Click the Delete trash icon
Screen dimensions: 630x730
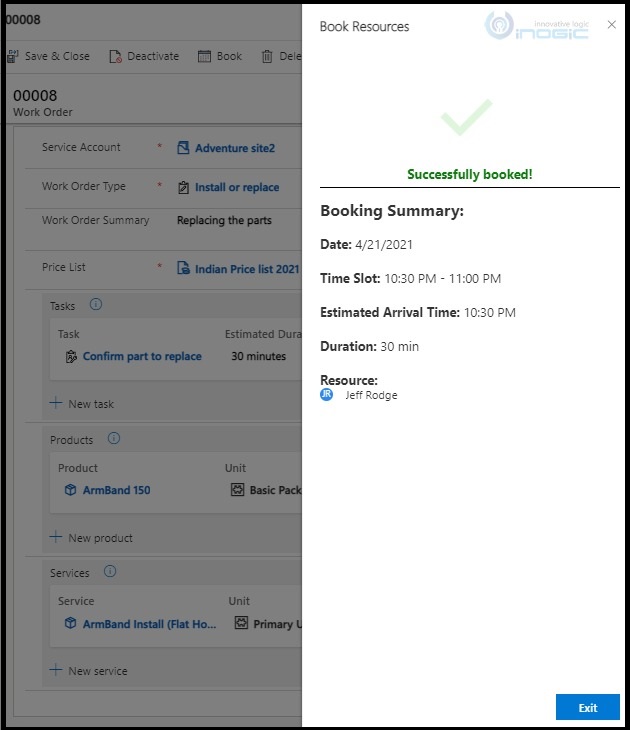point(267,56)
